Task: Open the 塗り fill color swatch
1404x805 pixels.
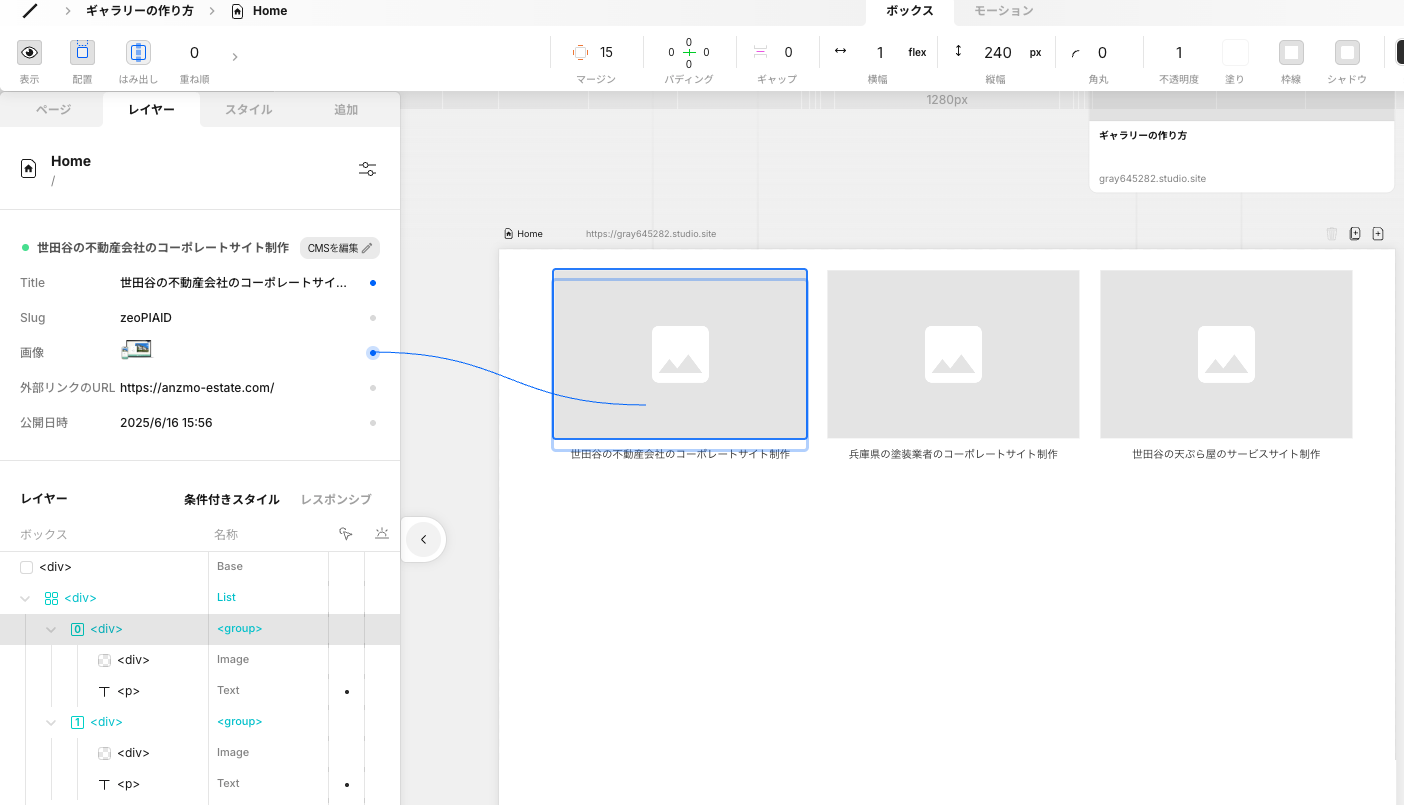Action: click(x=1235, y=53)
